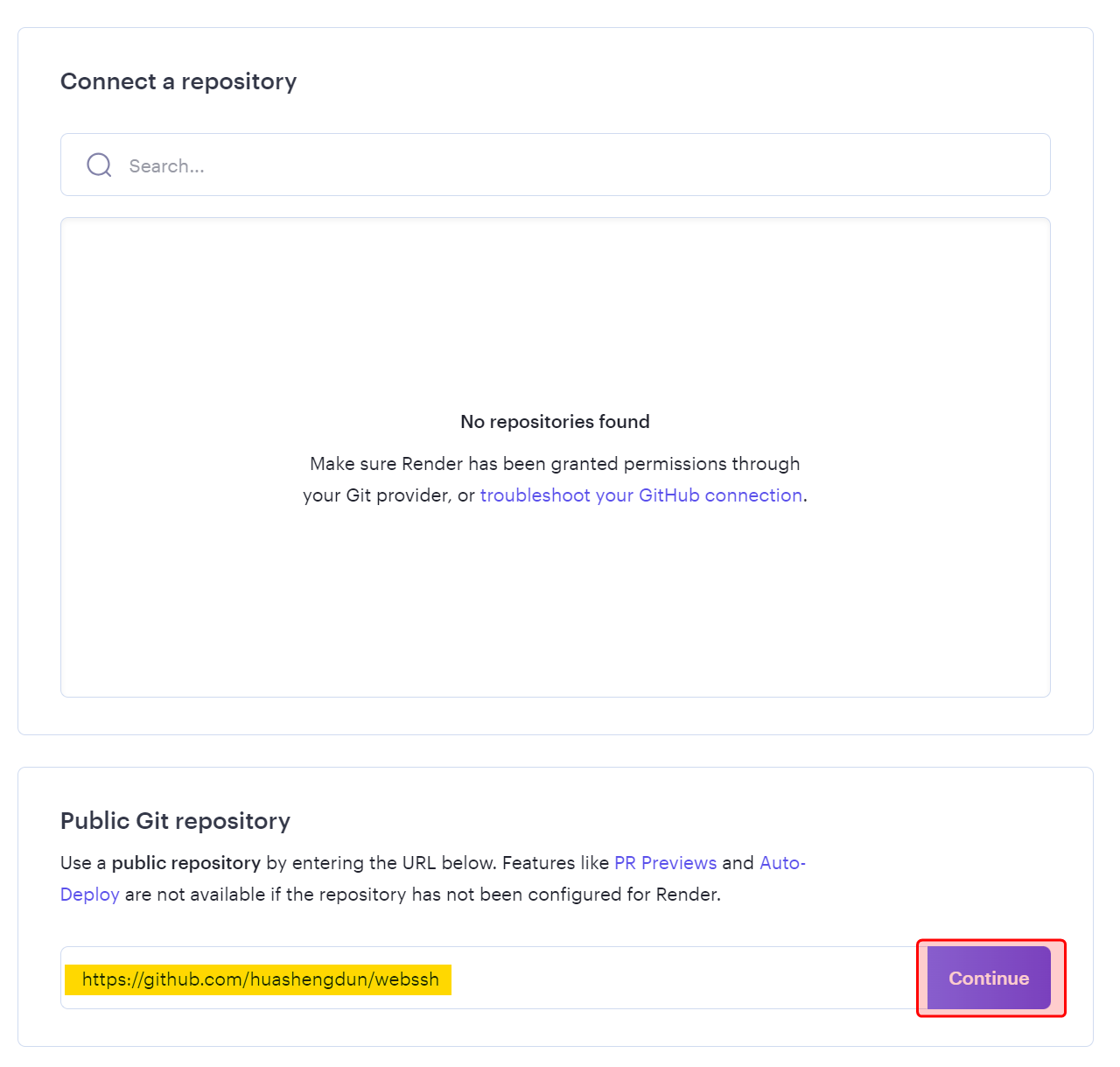Focus the repository Search field

pyautogui.click(x=577, y=165)
